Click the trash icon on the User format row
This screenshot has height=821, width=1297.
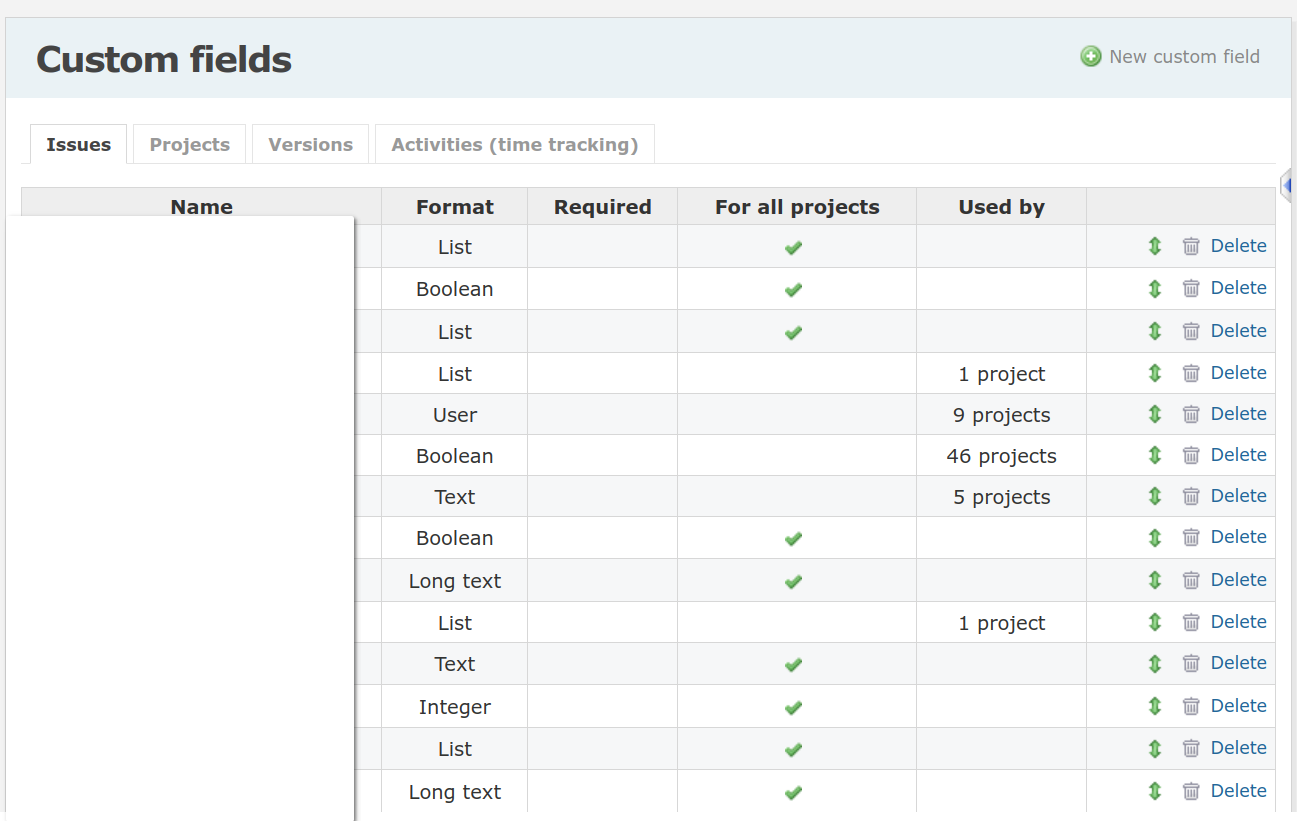pos(1191,414)
